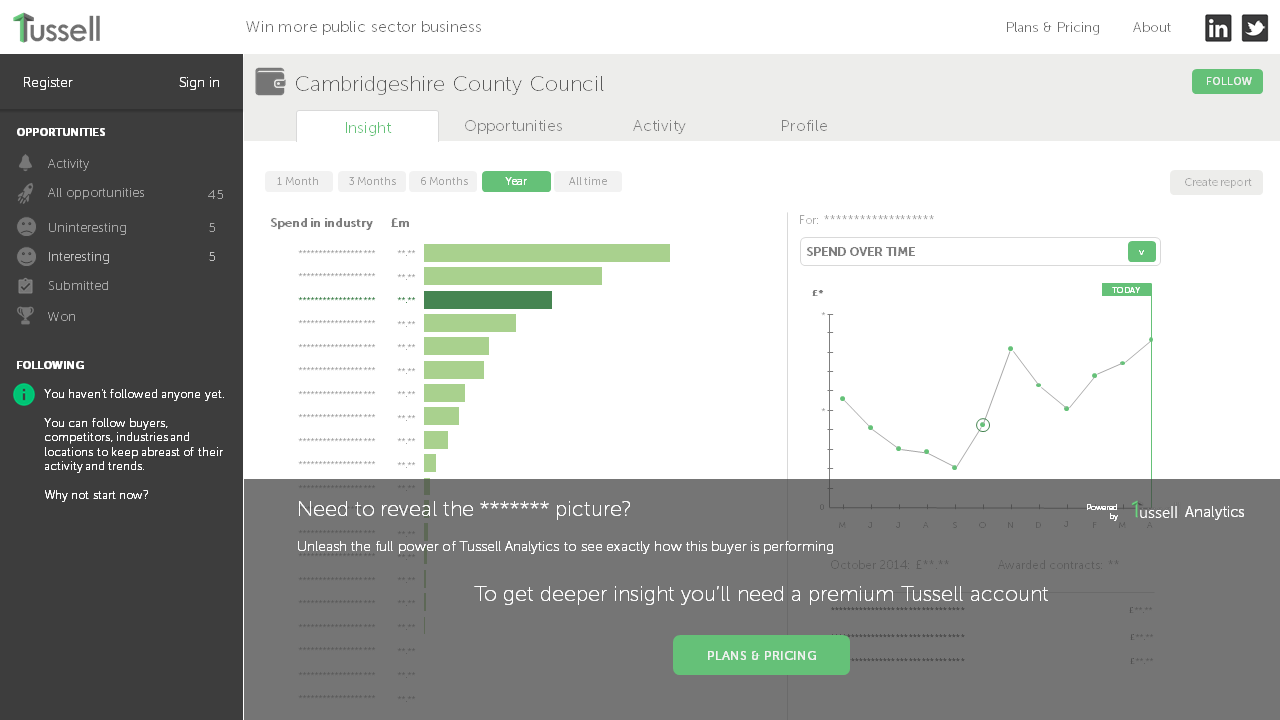Viewport: 1280px width, 720px height.
Task: Open the Profile tab
Action: tap(804, 126)
